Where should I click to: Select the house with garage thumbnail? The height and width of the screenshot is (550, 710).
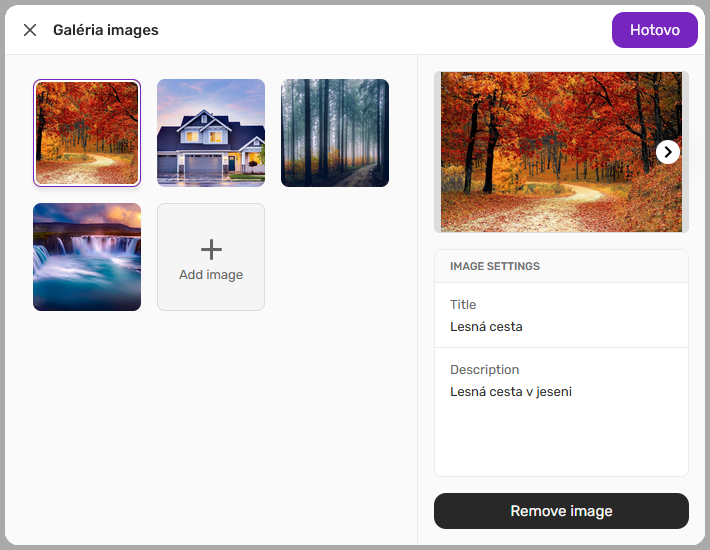click(x=211, y=133)
